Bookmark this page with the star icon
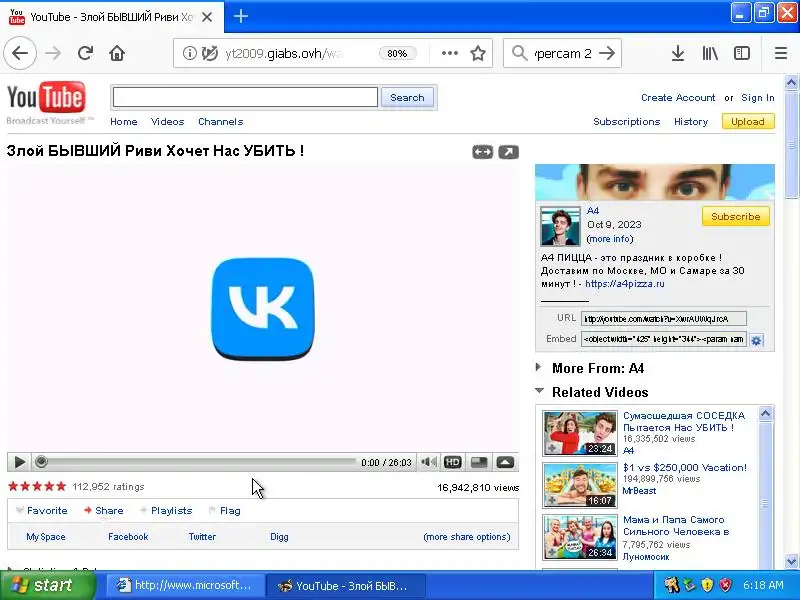 478,53
